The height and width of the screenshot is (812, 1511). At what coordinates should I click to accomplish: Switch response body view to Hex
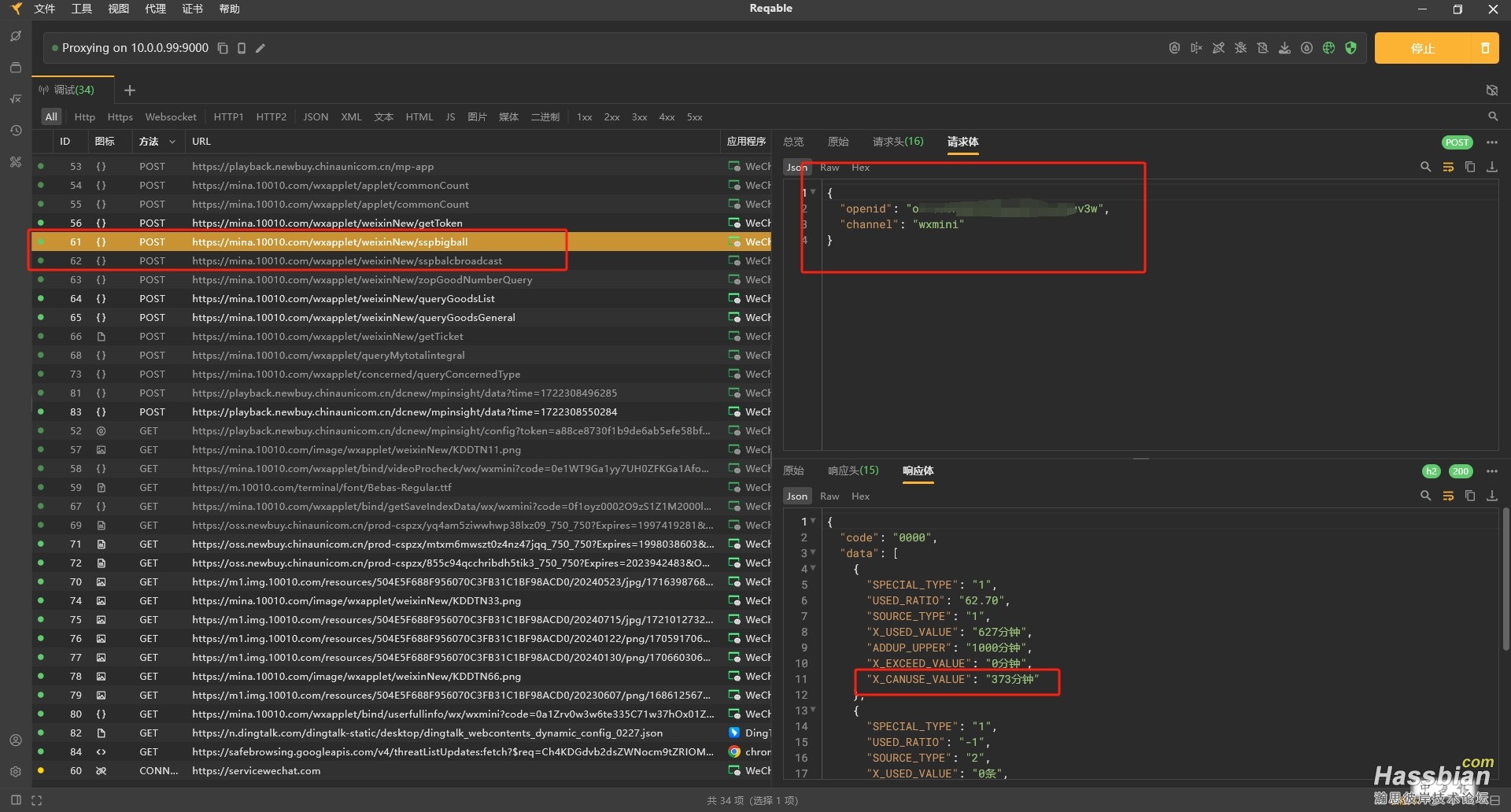[x=860, y=496]
